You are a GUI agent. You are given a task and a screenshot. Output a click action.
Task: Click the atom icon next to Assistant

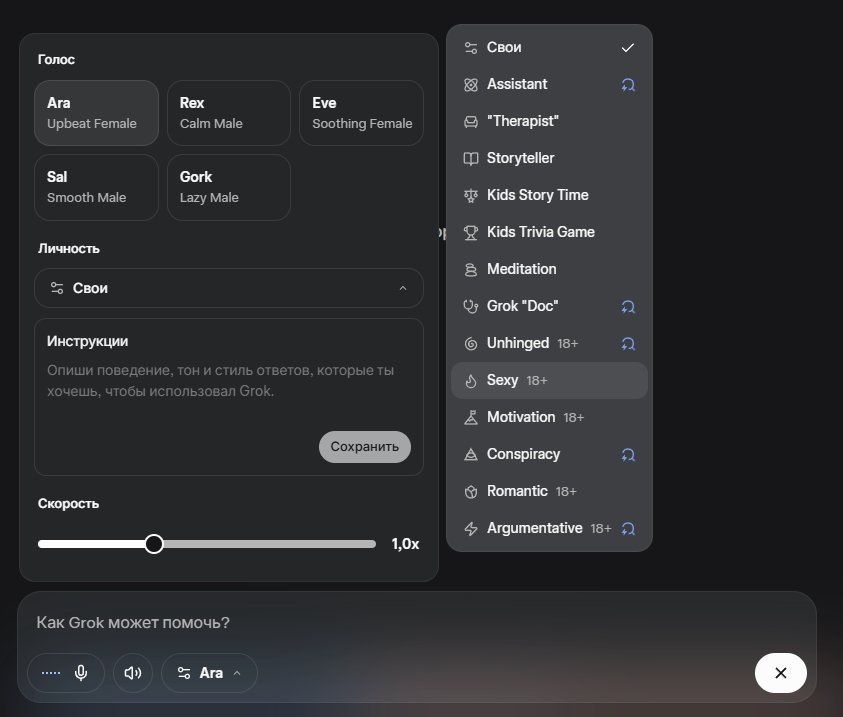(470, 85)
